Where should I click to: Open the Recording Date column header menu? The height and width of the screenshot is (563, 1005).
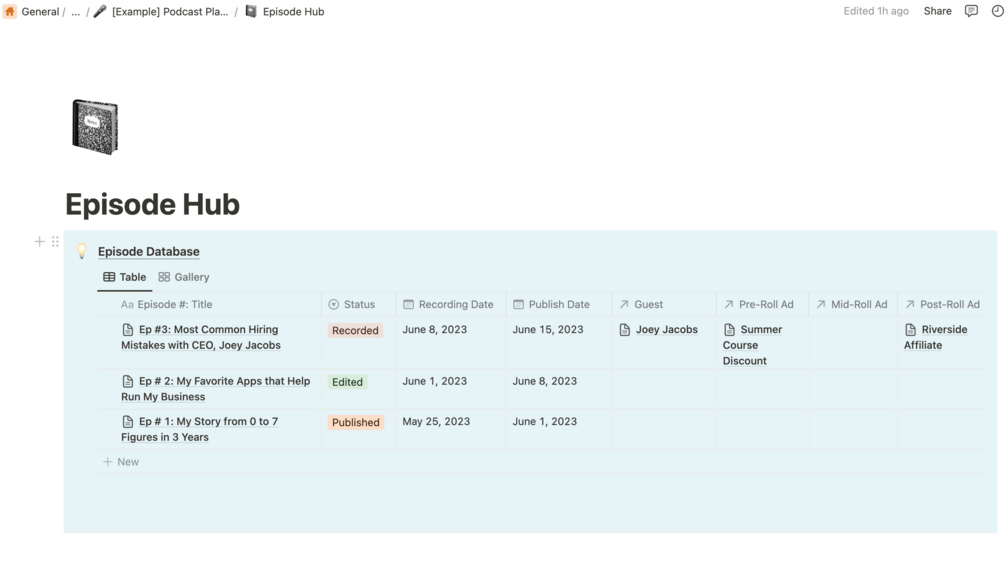click(455, 304)
